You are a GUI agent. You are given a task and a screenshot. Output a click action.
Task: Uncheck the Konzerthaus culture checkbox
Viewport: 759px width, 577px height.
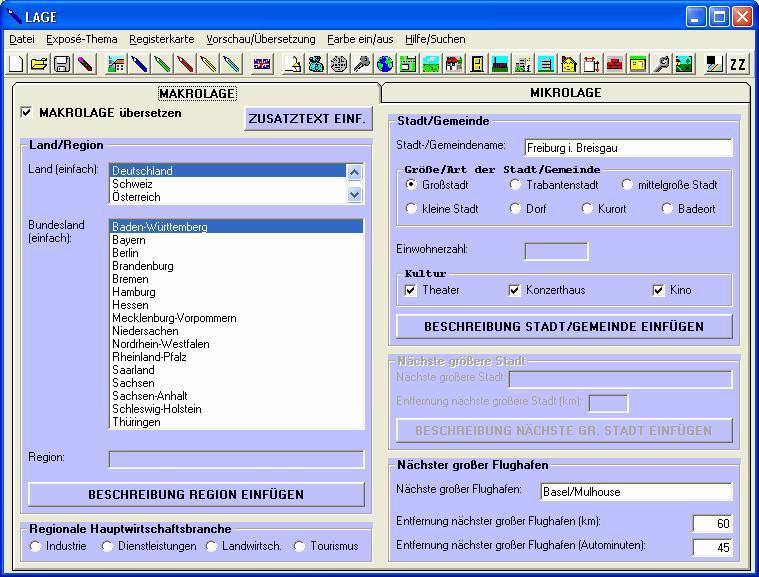click(x=515, y=290)
